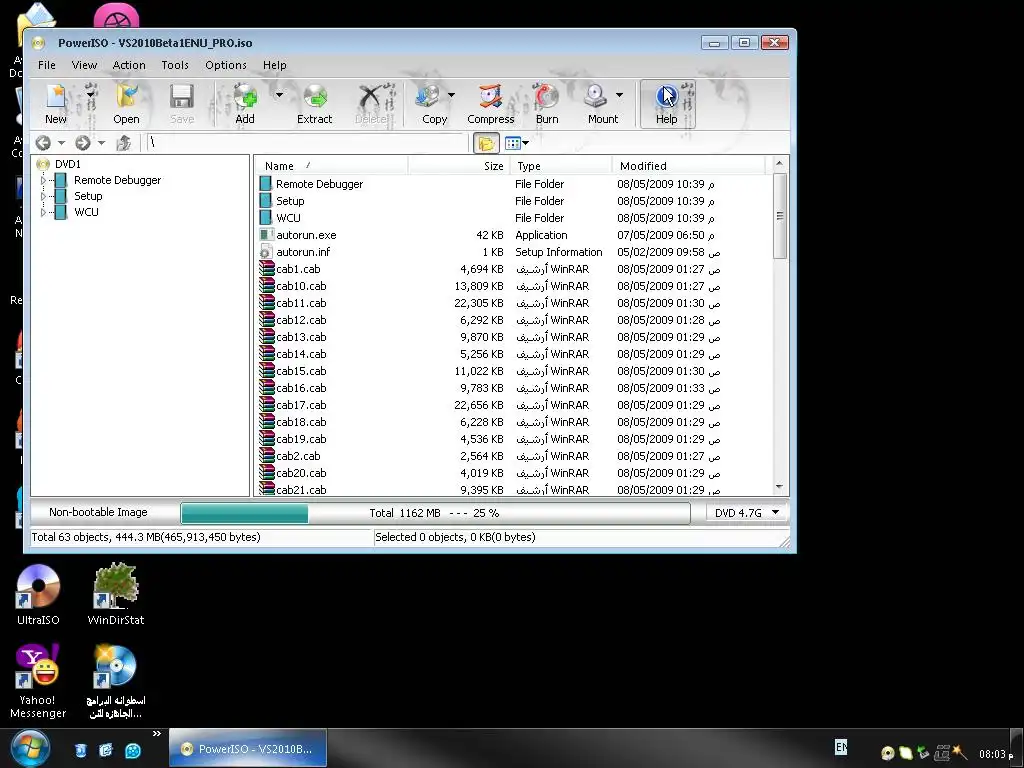Open the Help menu
The width and height of the screenshot is (1024, 768).
275,65
